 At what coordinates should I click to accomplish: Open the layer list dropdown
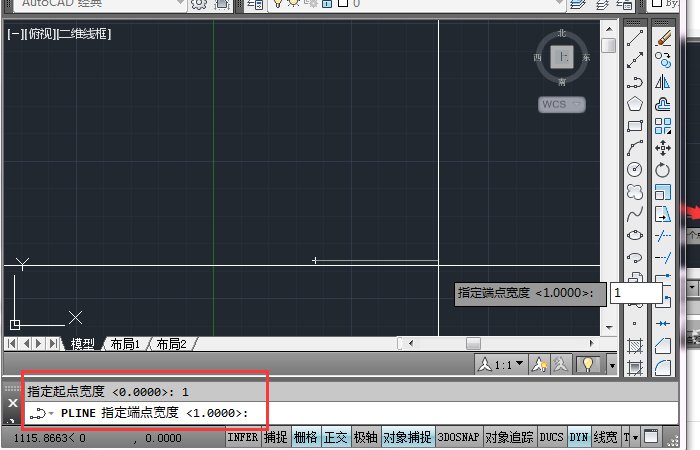(560, 4)
